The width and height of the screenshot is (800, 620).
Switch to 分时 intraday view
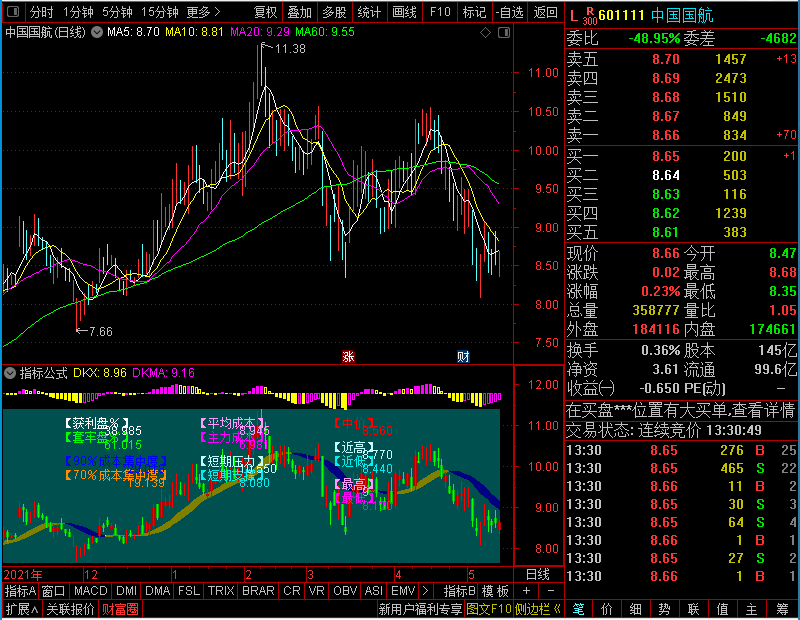click(x=41, y=12)
